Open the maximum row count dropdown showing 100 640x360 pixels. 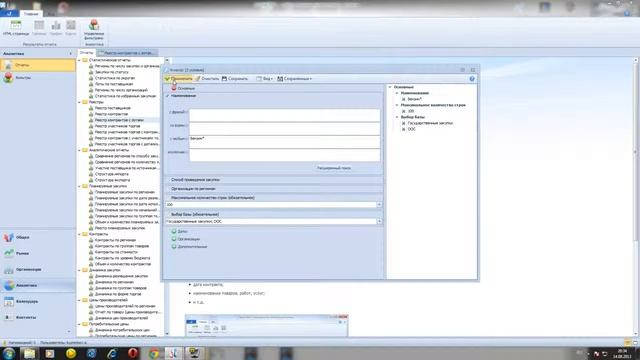(379, 204)
